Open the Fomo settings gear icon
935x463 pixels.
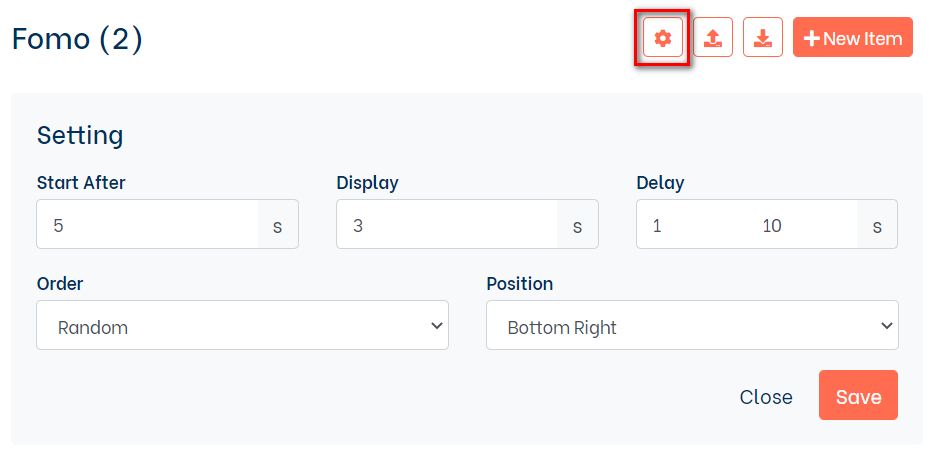click(662, 38)
